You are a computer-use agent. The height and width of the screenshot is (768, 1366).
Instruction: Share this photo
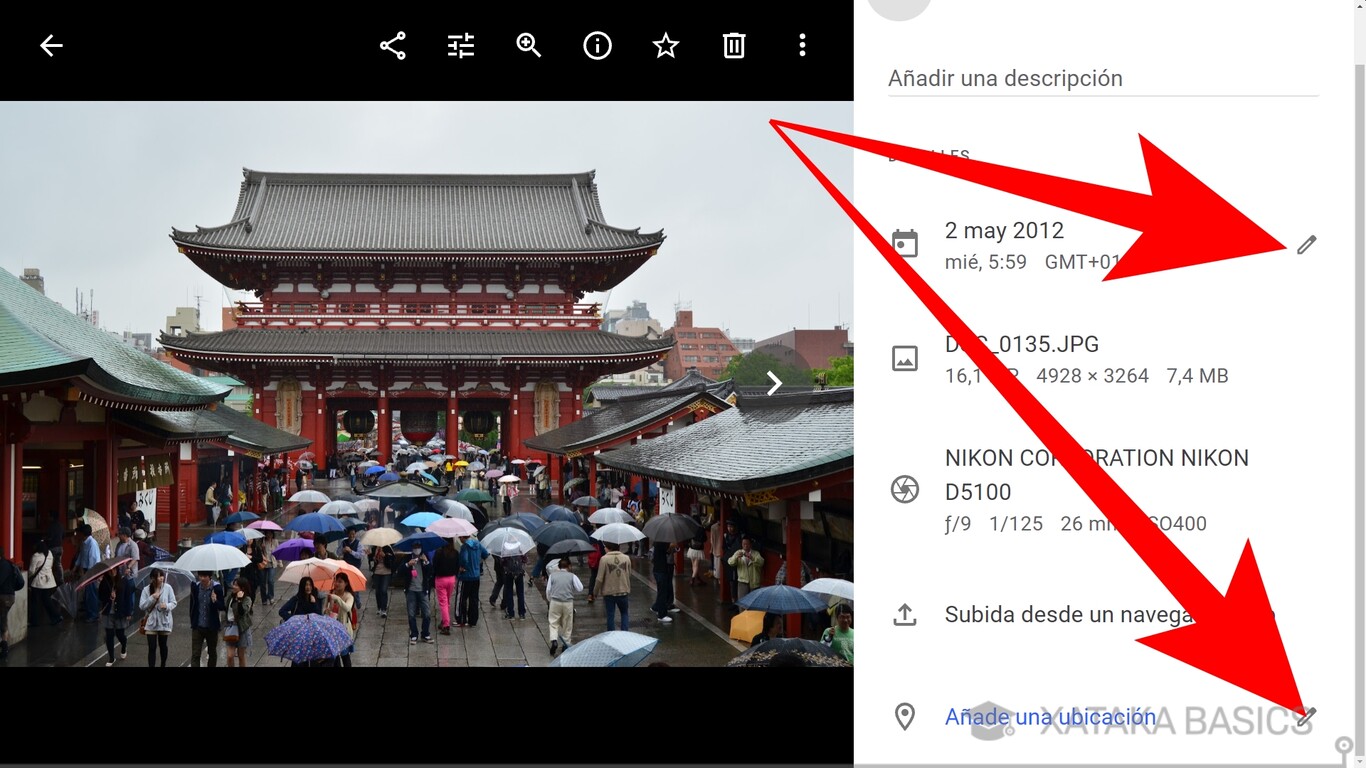pyautogui.click(x=392, y=45)
